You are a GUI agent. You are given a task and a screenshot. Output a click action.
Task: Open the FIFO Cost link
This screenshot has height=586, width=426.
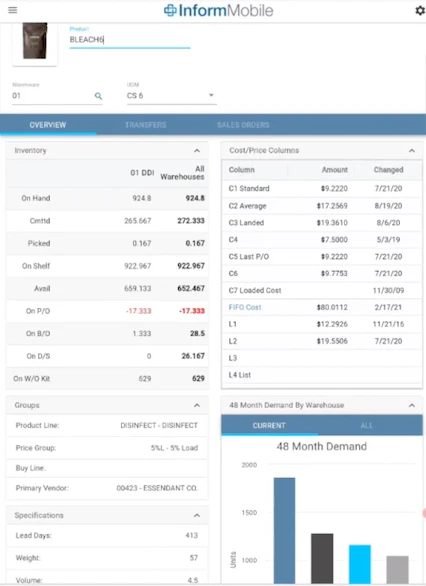245,307
